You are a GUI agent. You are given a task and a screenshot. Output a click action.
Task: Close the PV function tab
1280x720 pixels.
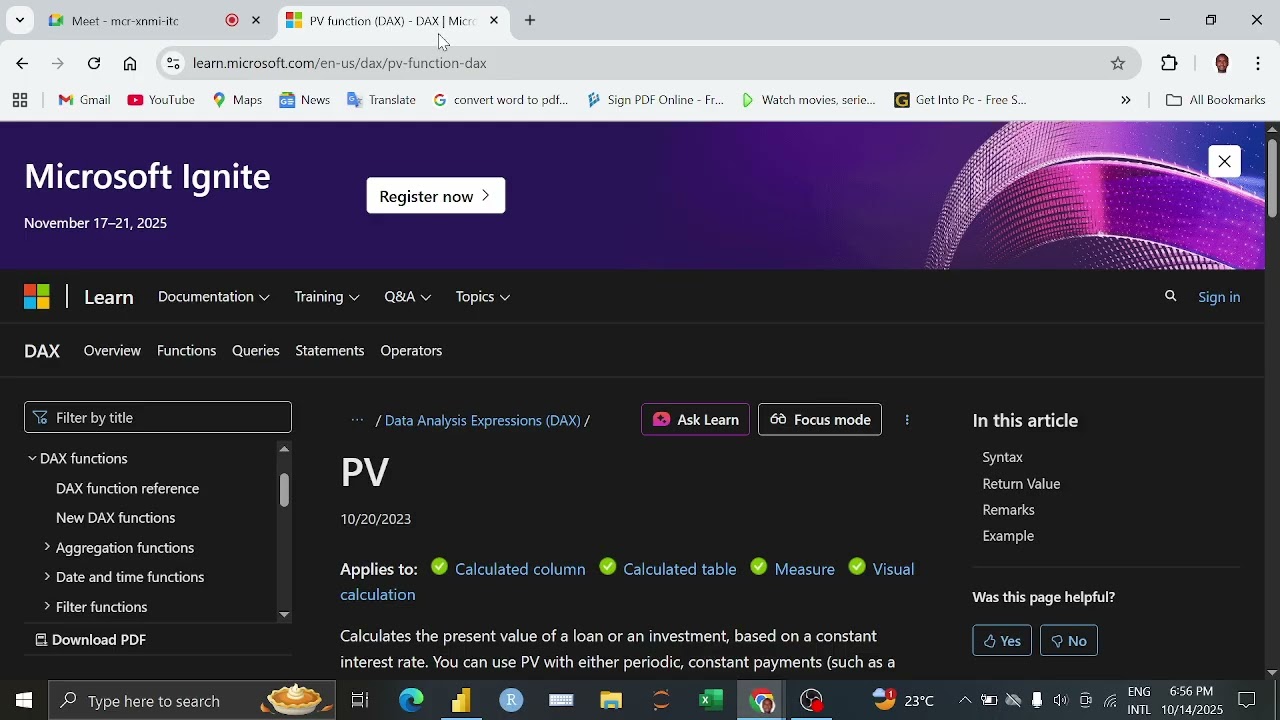tap(494, 20)
